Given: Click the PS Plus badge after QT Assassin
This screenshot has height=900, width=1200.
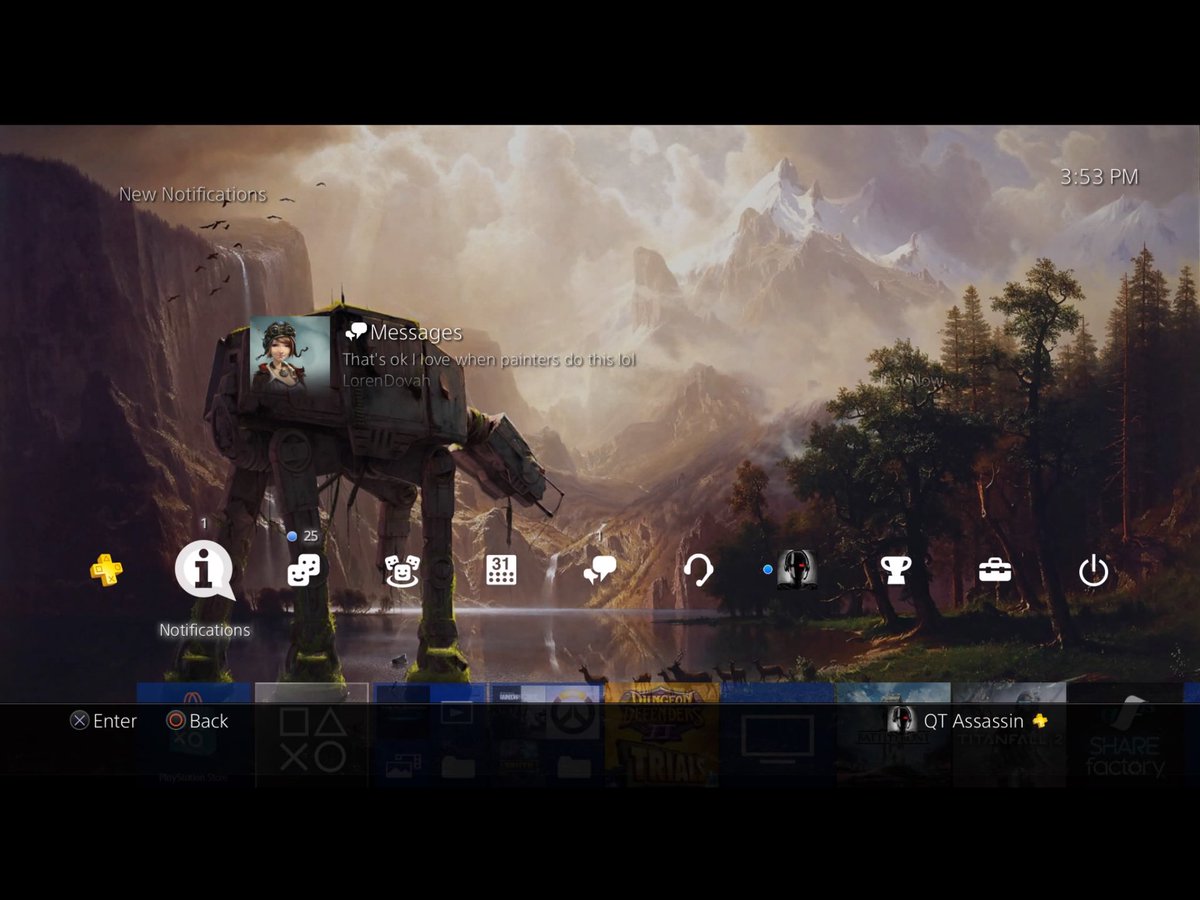Looking at the screenshot, I should point(1040,721).
